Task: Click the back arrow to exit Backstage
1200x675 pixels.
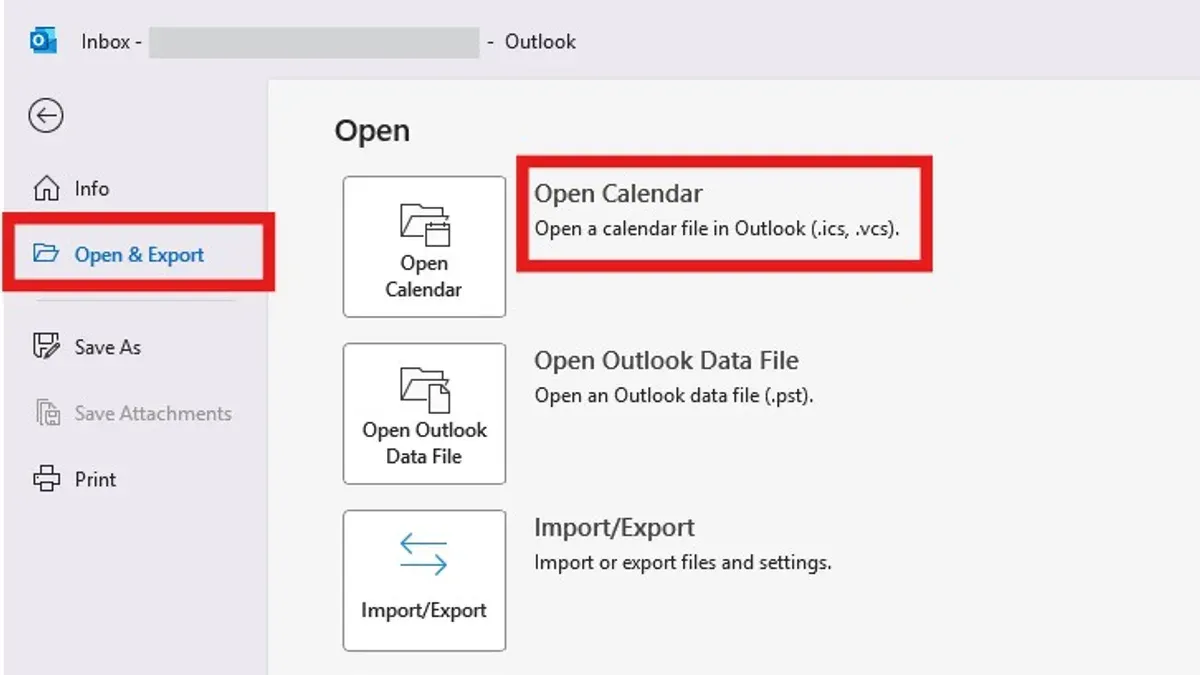Action: pyautogui.click(x=46, y=116)
